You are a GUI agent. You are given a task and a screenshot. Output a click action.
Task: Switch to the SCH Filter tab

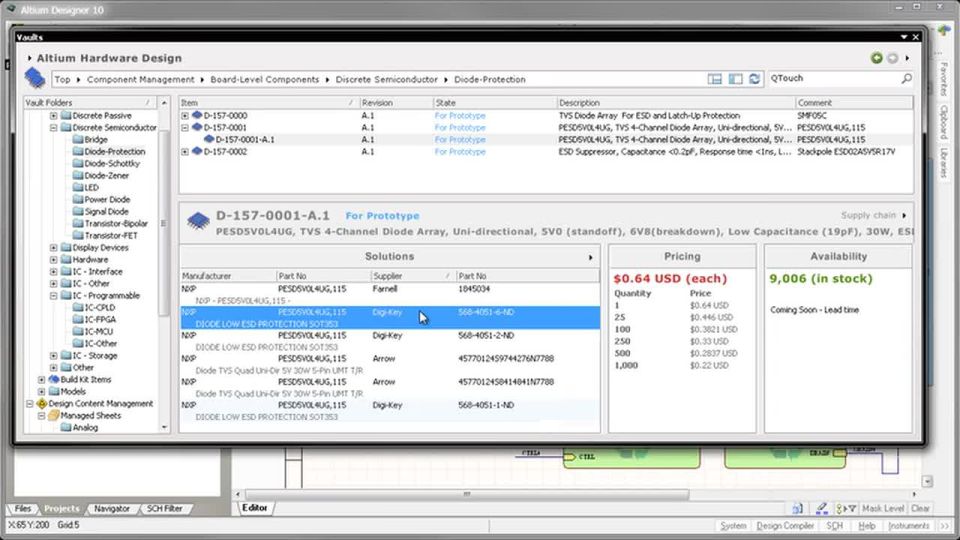click(x=164, y=508)
